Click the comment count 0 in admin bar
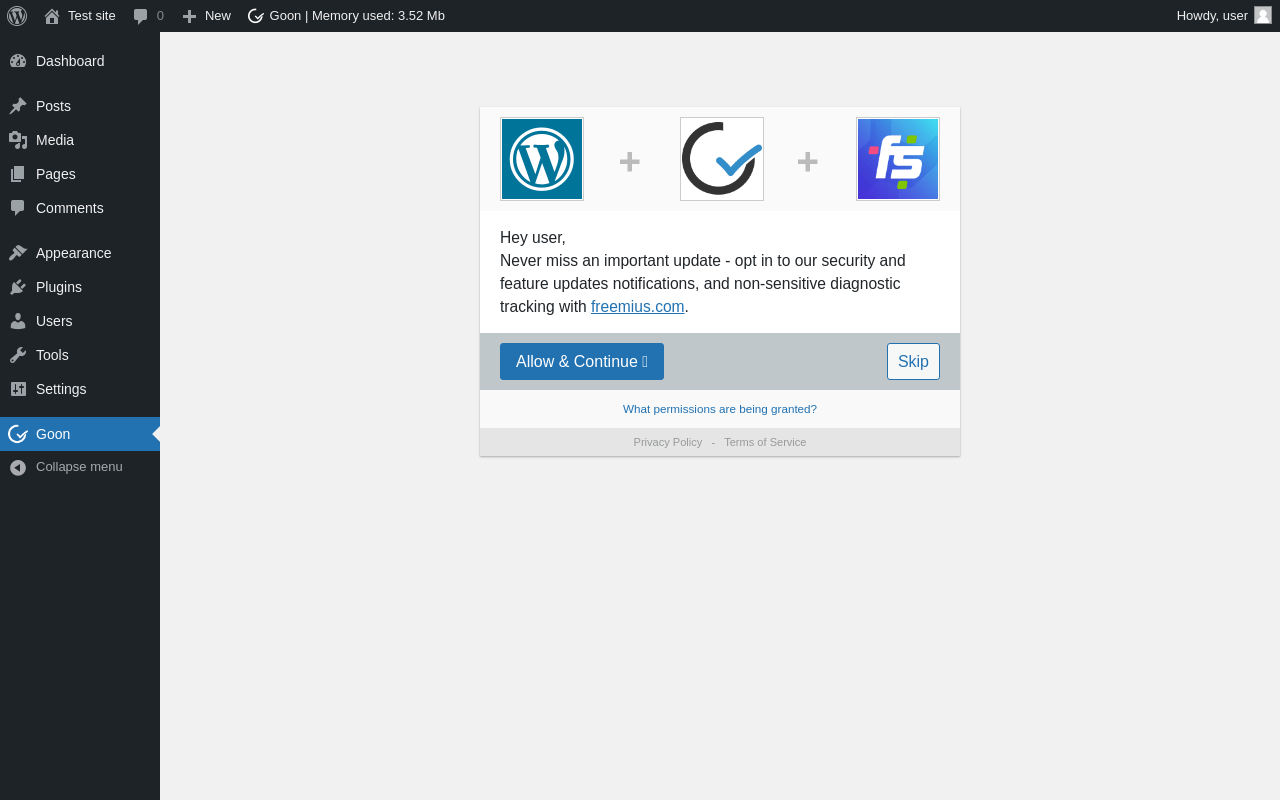 click(x=160, y=16)
